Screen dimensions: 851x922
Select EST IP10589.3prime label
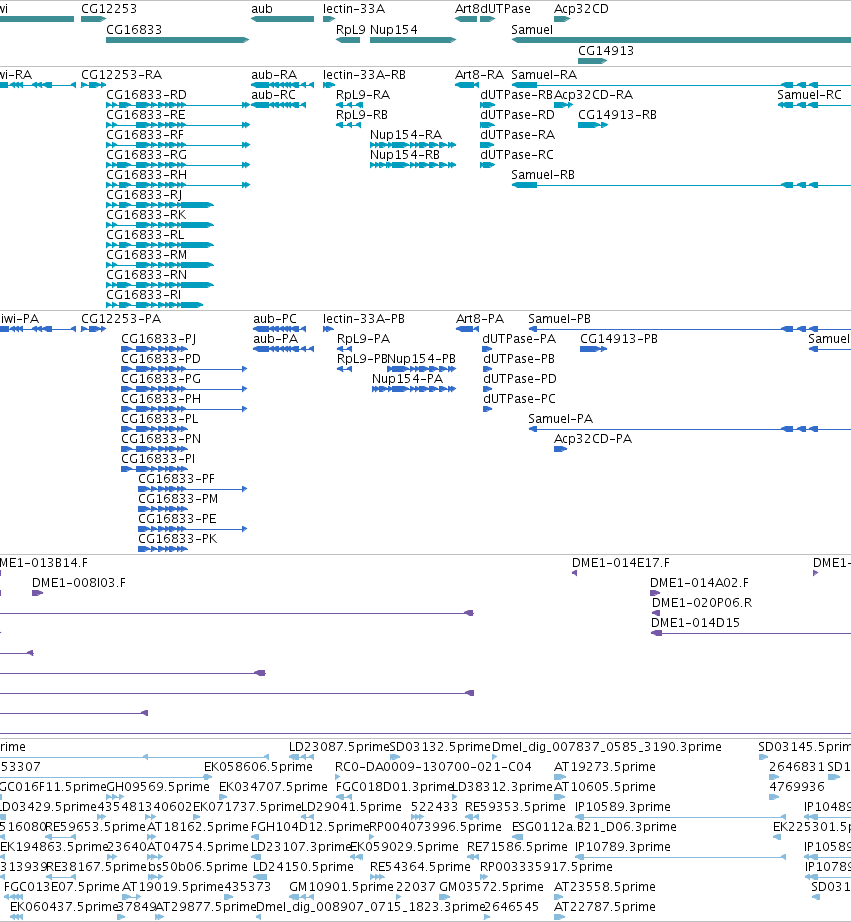coord(622,807)
